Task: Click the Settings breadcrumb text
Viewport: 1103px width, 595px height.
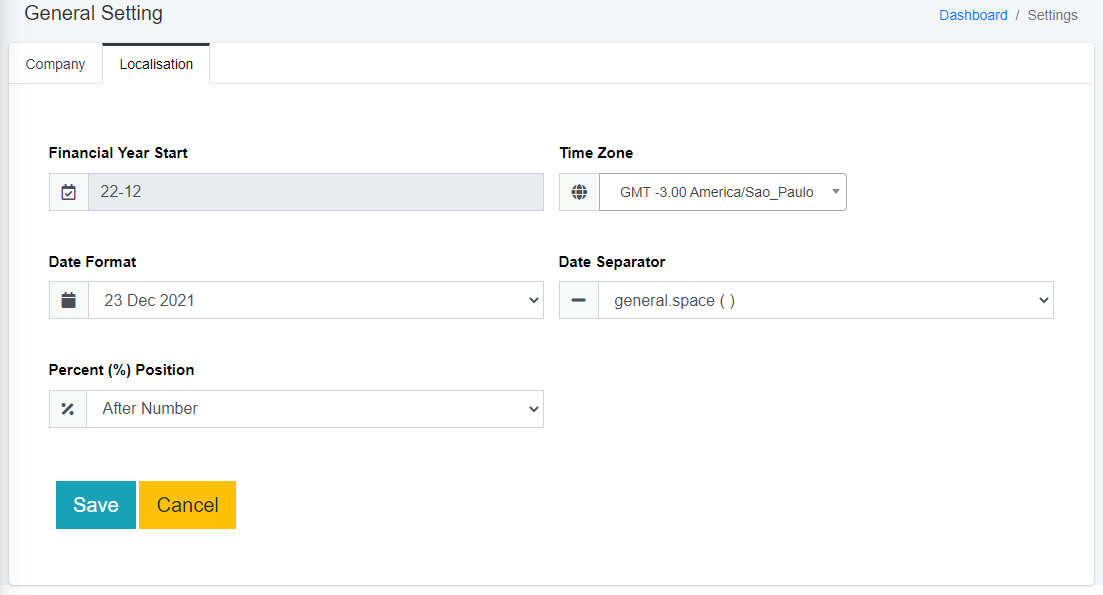Action: click(1053, 15)
